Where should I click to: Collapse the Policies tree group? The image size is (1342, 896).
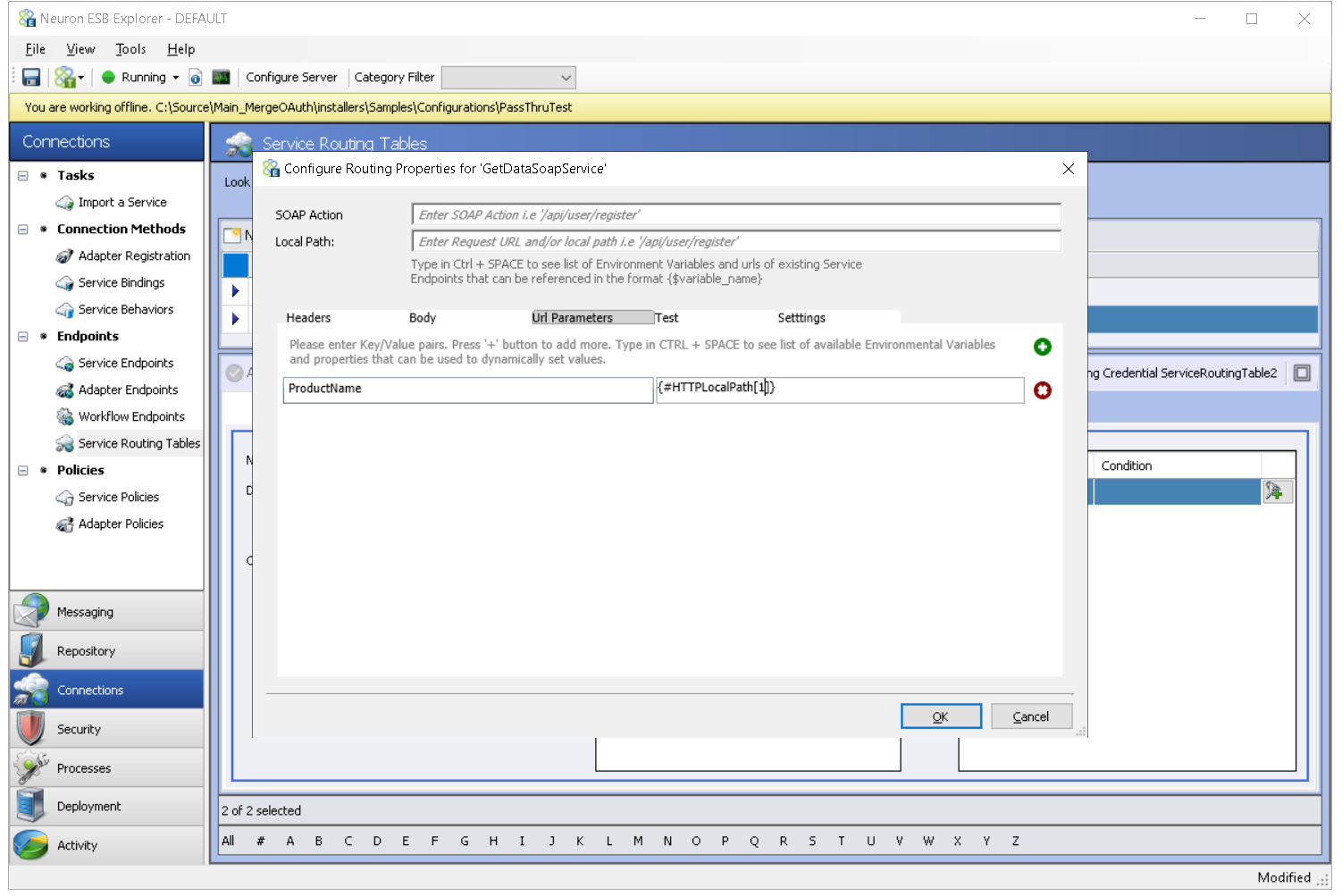(x=23, y=471)
